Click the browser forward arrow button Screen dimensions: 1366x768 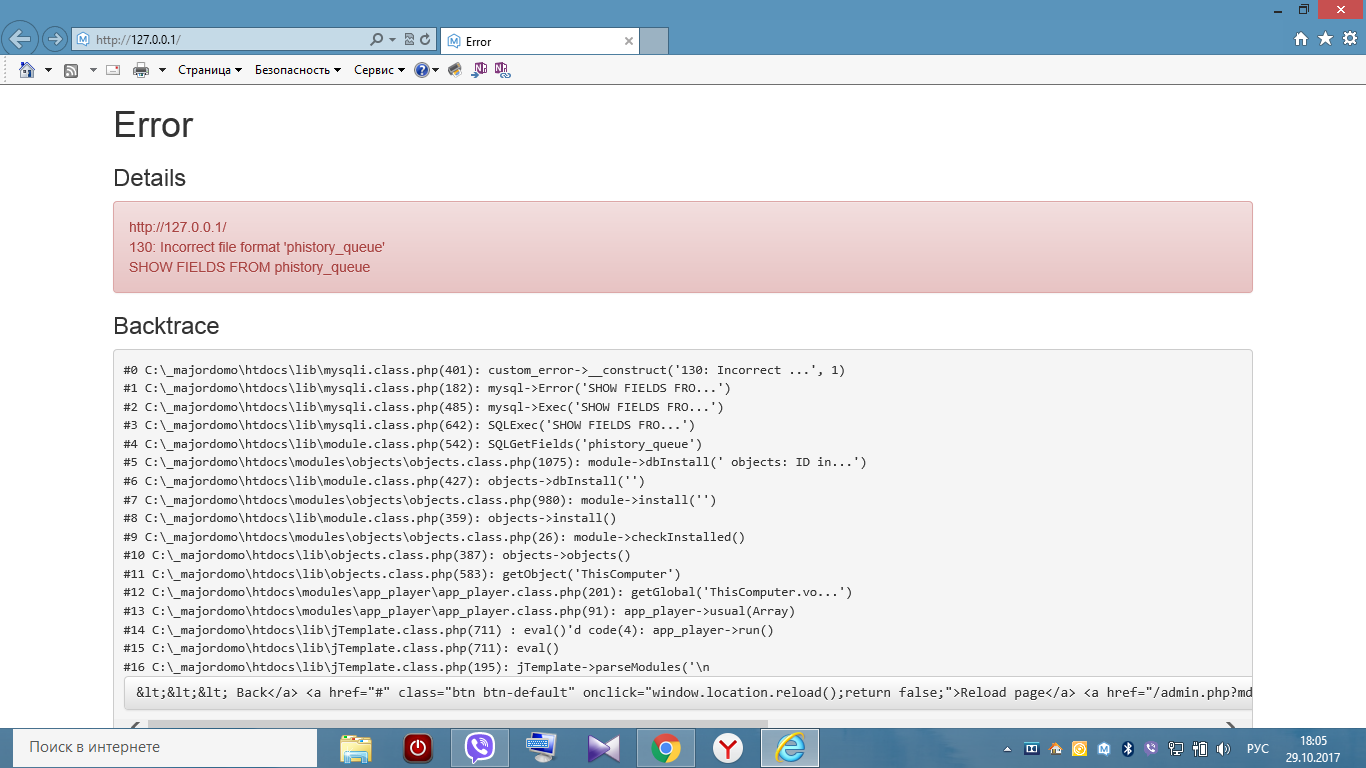pyautogui.click(x=55, y=39)
